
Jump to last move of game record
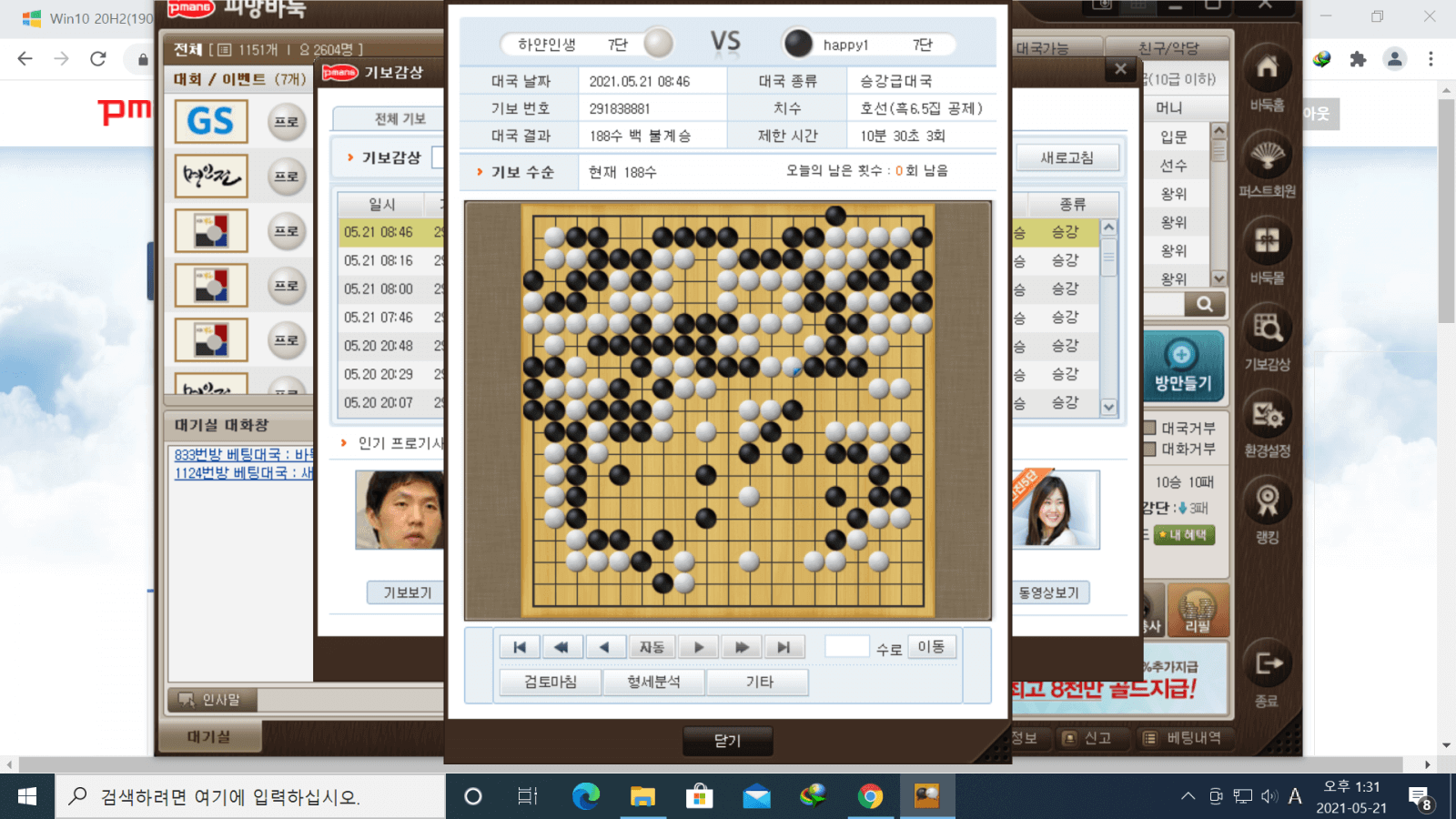coord(784,647)
